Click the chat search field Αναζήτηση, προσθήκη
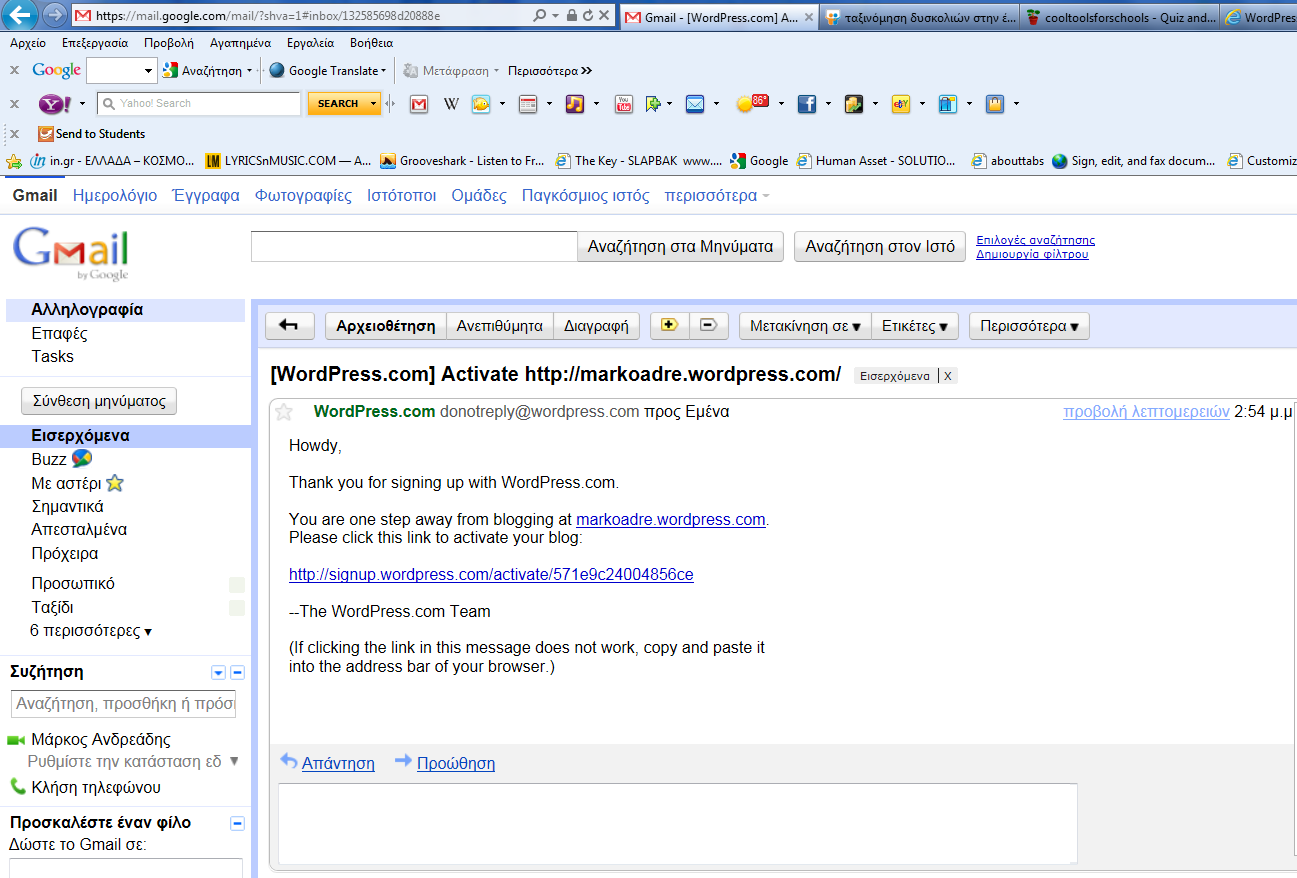 pyautogui.click(x=125, y=703)
